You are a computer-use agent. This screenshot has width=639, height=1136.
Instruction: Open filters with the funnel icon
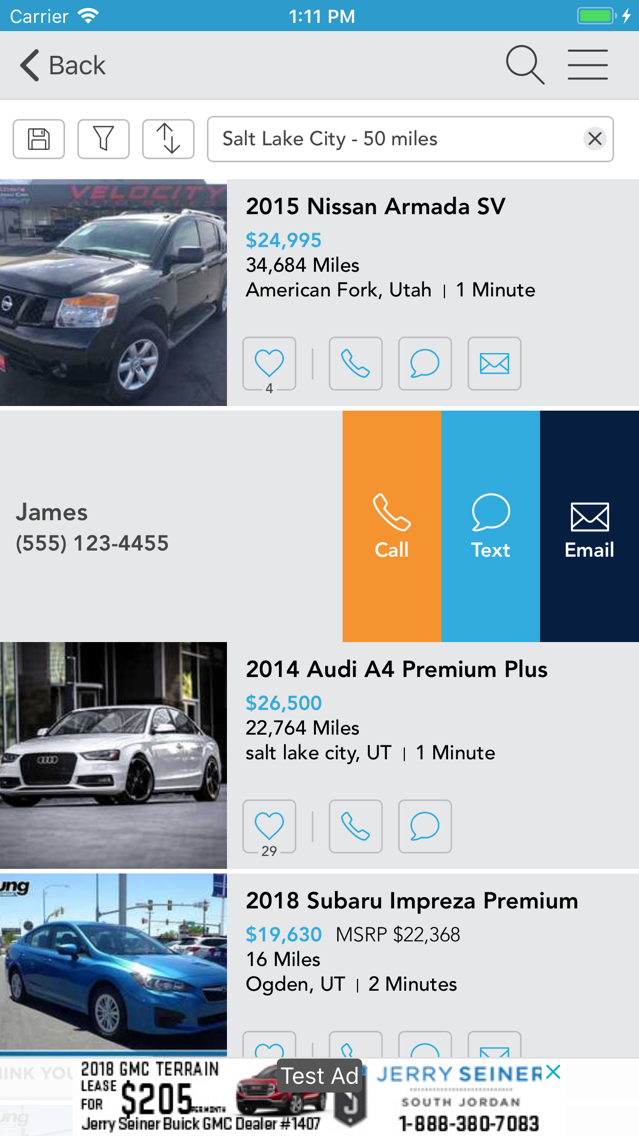click(104, 138)
